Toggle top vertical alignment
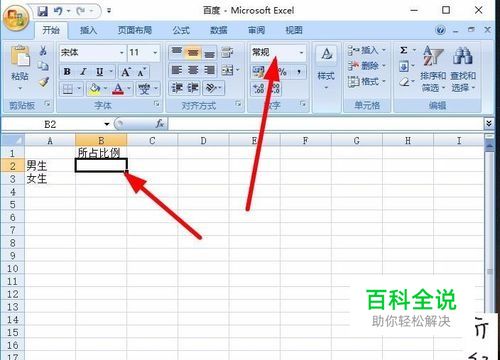This screenshot has height=360, width=500. click(176, 52)
